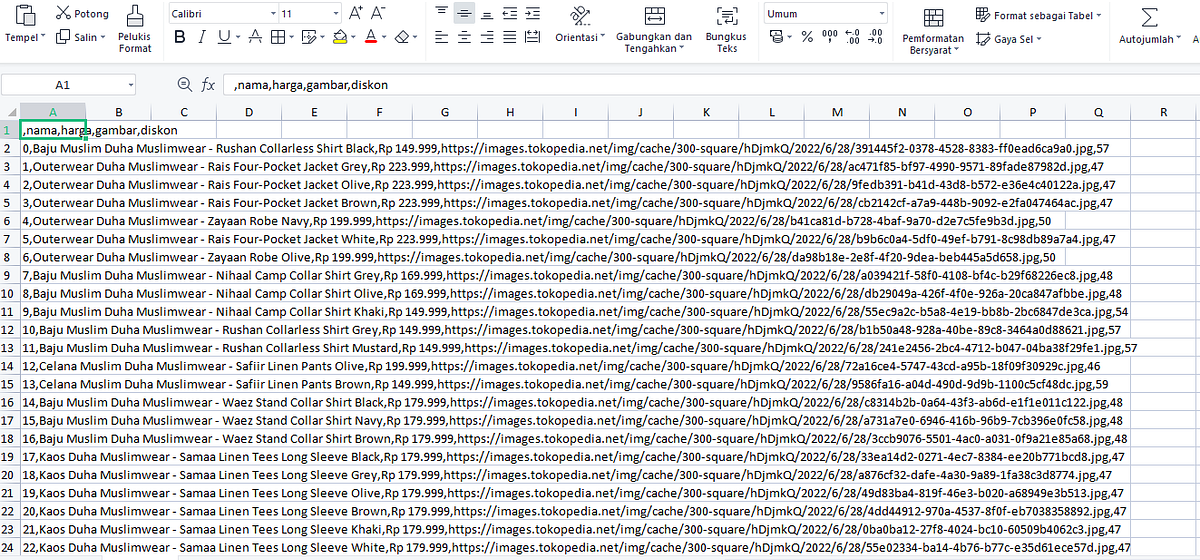Increase decimal places

coord(852,37)
